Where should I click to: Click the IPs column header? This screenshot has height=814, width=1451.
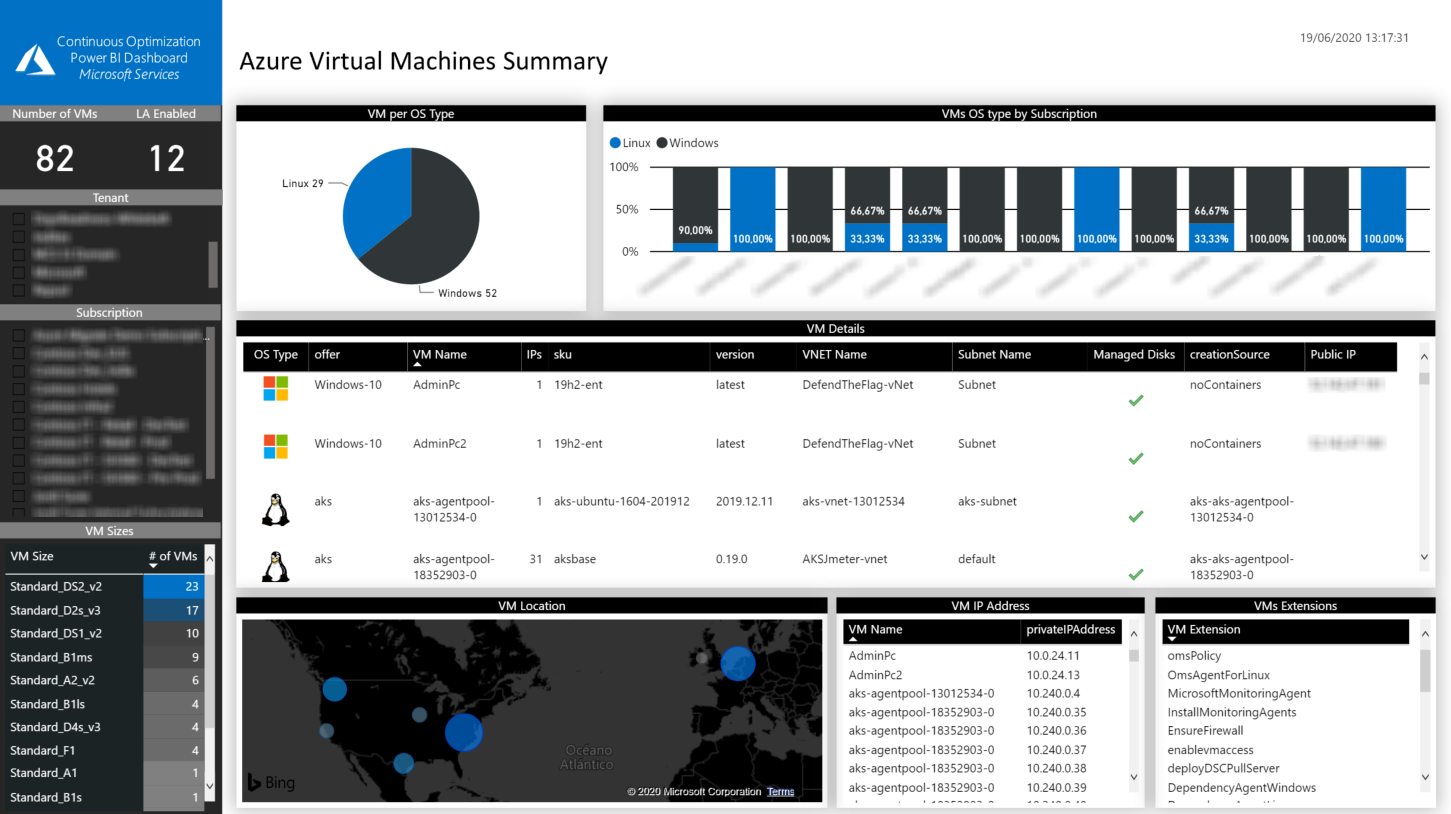[534, 355]
